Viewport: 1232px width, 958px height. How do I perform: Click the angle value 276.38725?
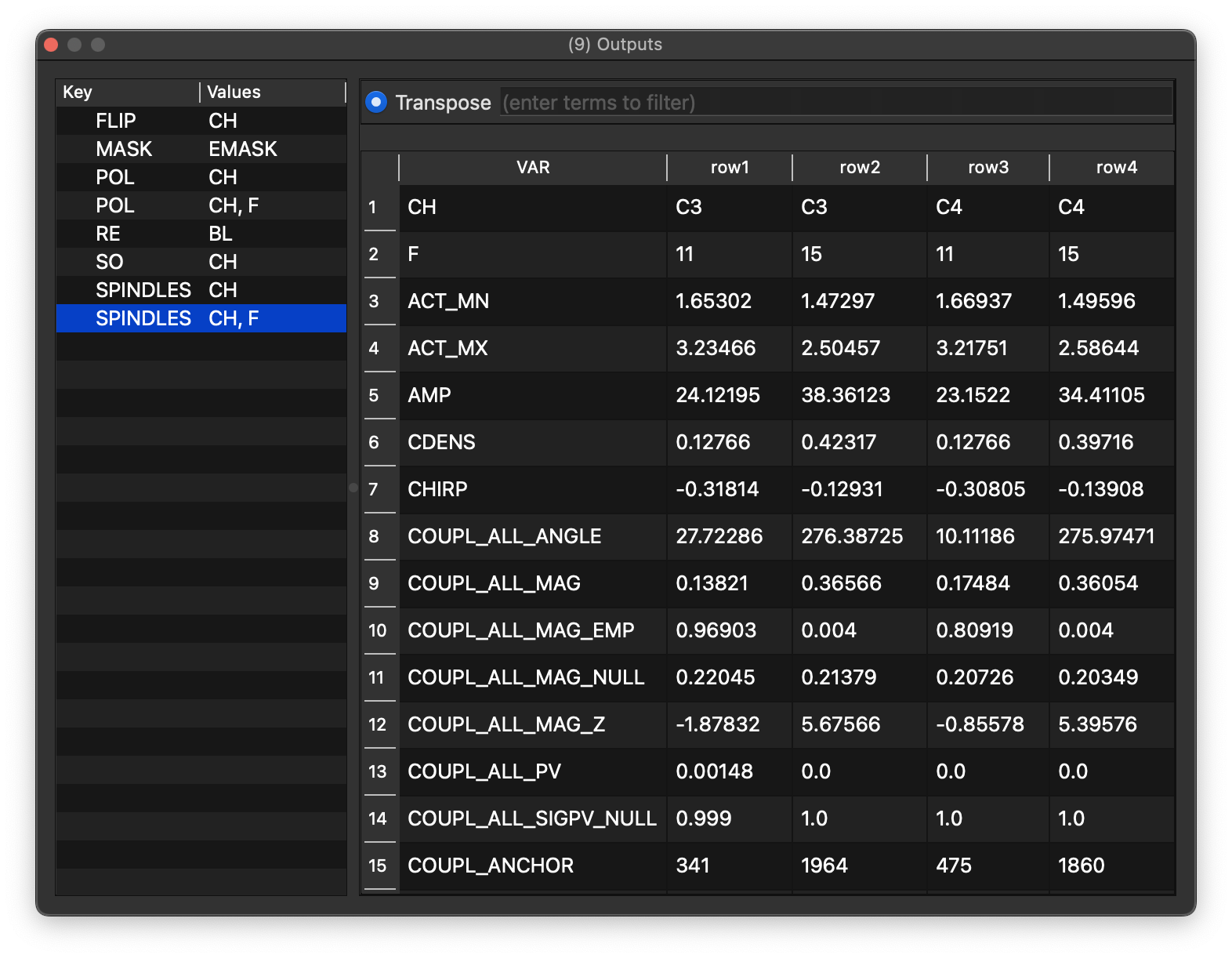tap(860, 537)
